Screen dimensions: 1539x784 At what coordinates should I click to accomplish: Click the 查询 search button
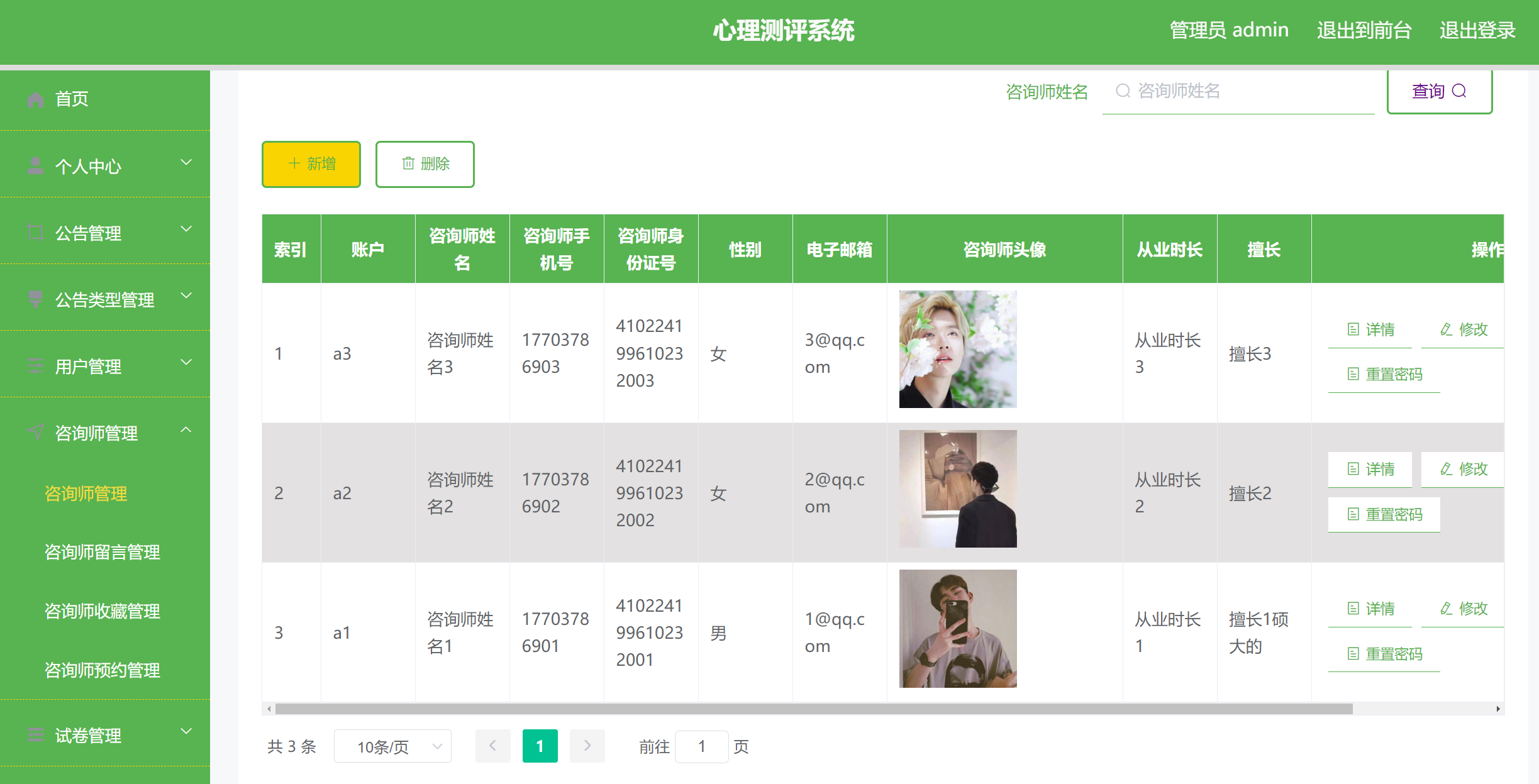click(1439, 91)
